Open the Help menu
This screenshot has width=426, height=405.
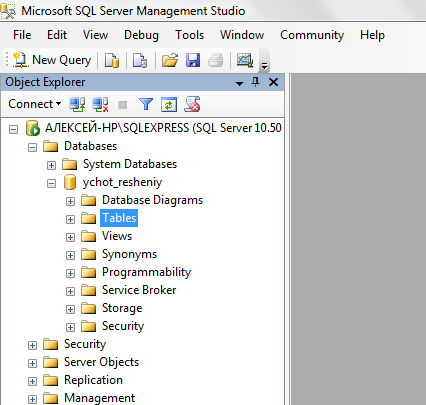pos(372,35)
